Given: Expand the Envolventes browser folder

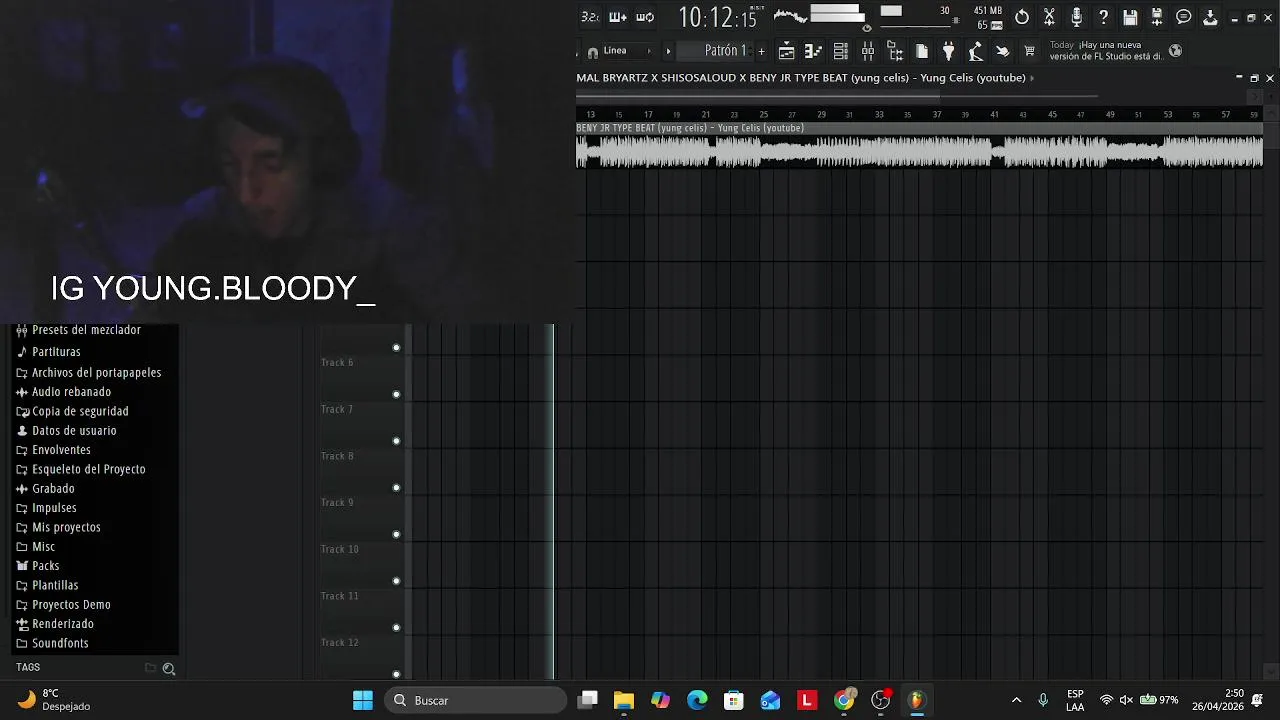Looking at the screenshot, I should pos(53,450).
